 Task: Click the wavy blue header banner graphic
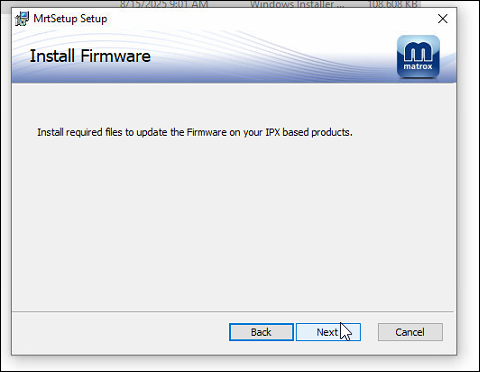[233, 56]
